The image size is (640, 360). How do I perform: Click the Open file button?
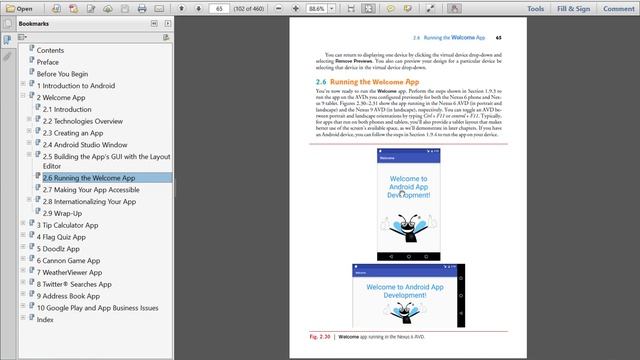(19, 9)
